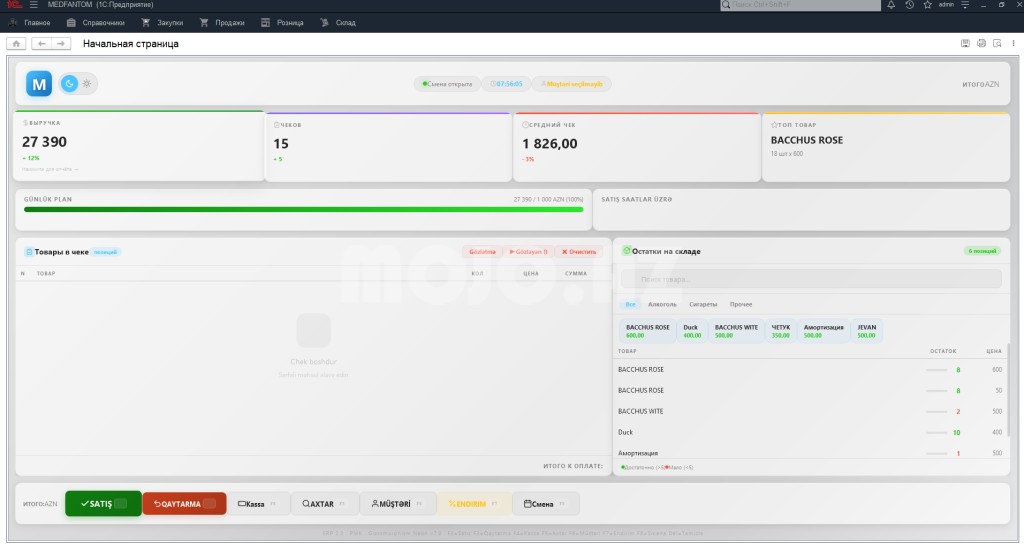This screenshot has width=1024, height=548.
Task: Switch to dark mode moon icon
Action: pyautogui.click(x=69, y=84)
